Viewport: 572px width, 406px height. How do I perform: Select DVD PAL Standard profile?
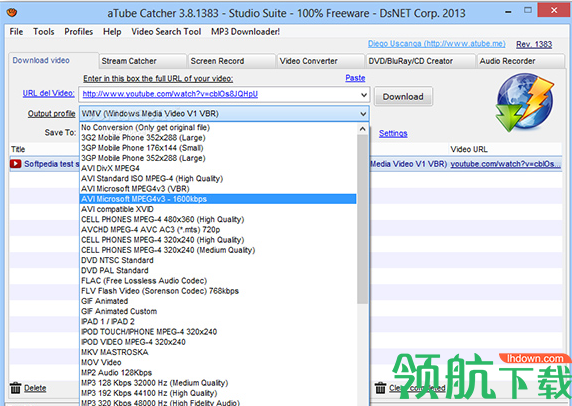(218, 271)
